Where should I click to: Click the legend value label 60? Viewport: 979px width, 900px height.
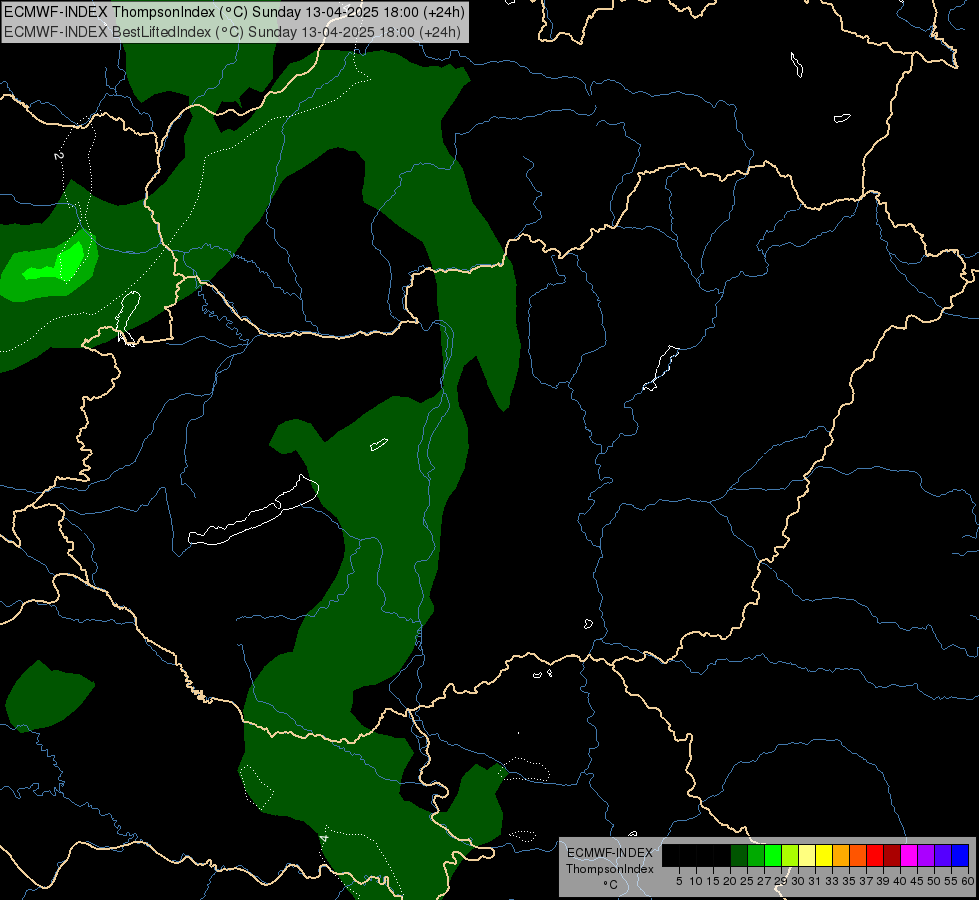point(967,881)
